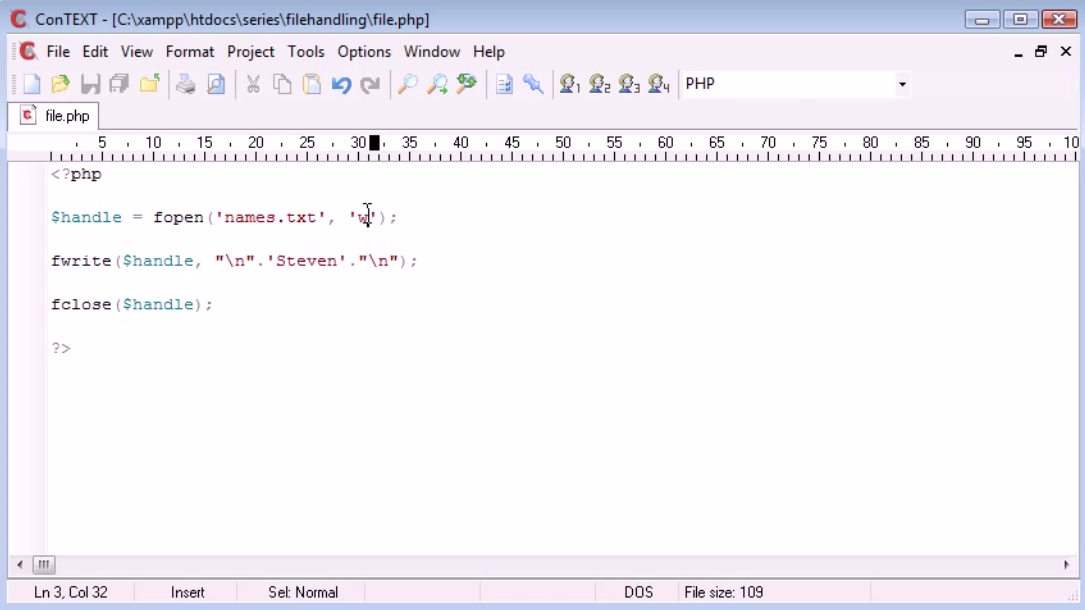Viewport: 1085px width, 610px height.
Task: Select user macro 1 icon
Action: (570, 84)
